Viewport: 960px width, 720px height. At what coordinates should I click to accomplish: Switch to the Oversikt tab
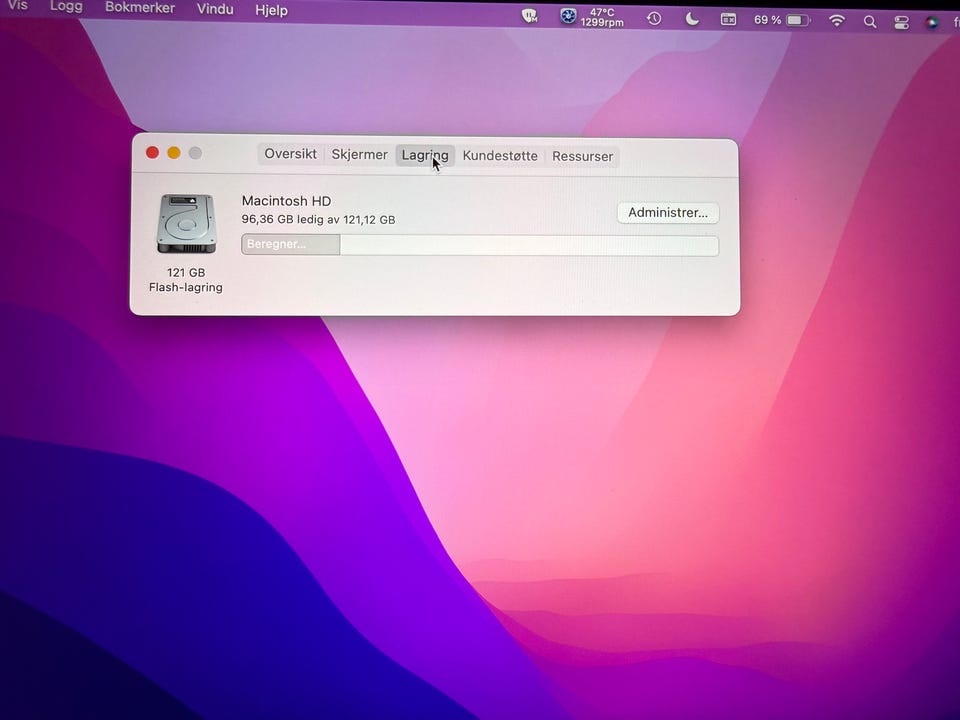pos(290,155)
